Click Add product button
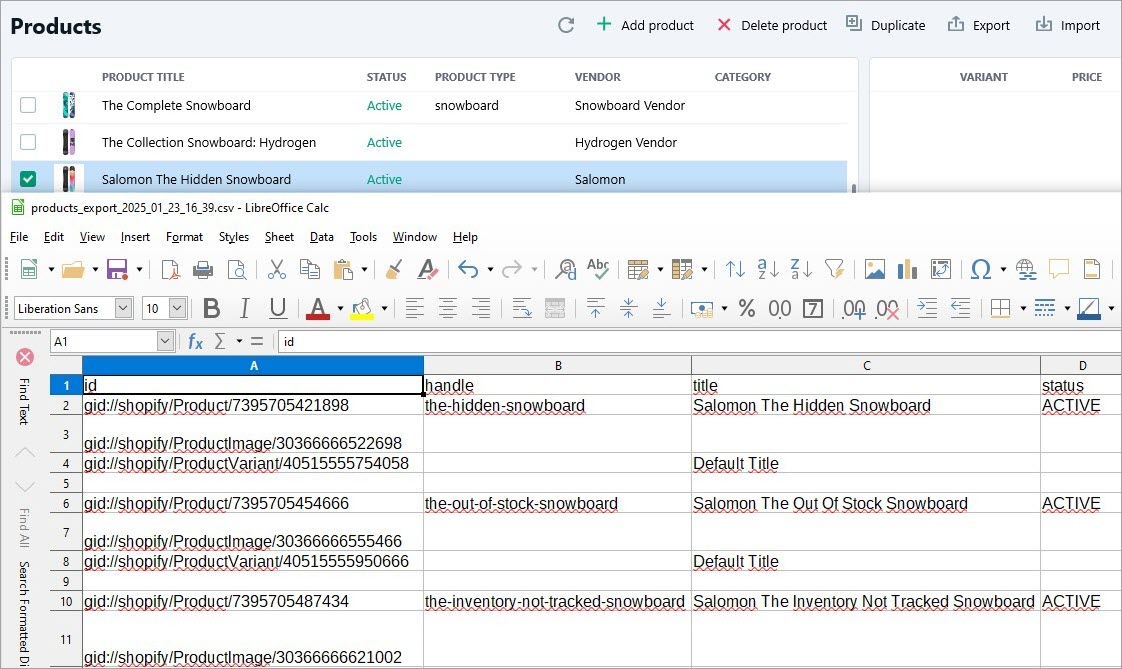Image resolution: width=1122 pixels, height=669 pixels. [645, 25]
